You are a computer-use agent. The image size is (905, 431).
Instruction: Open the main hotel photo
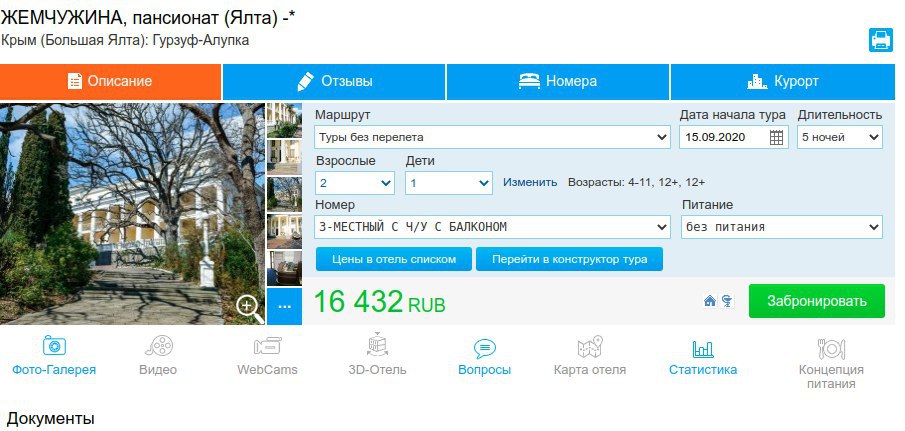(132, 213)
